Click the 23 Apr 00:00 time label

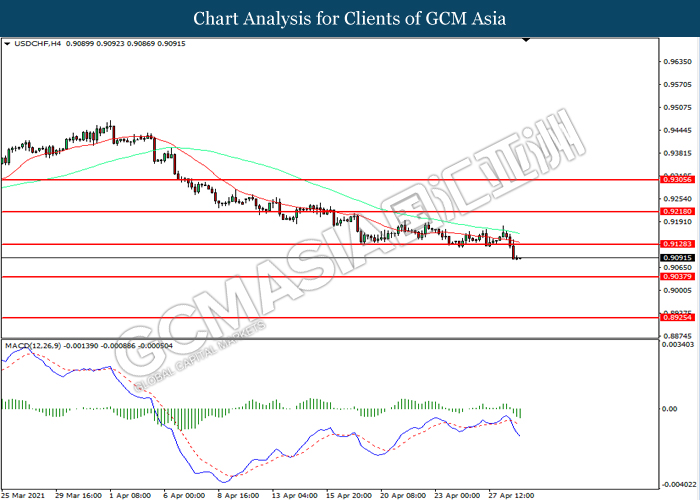457,495
